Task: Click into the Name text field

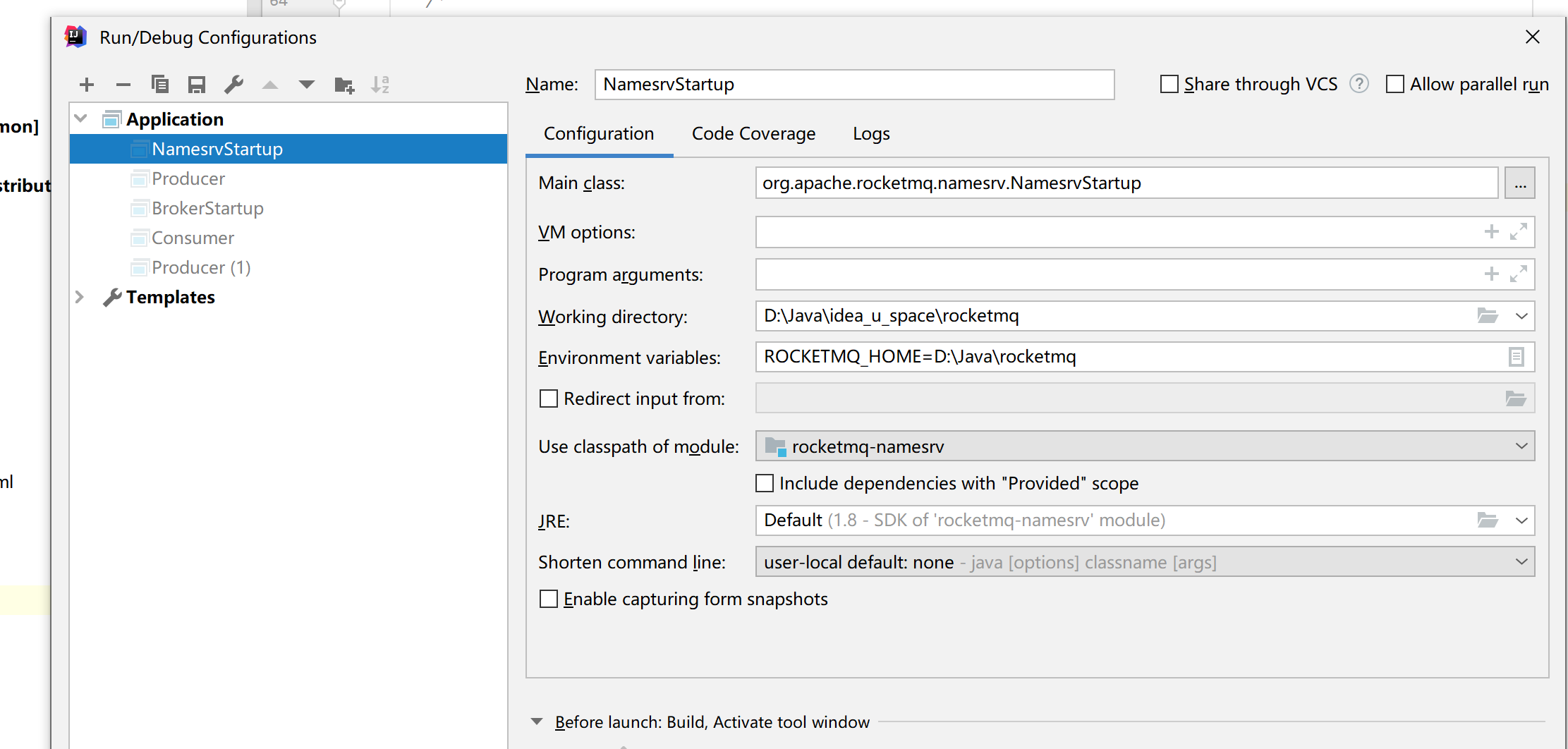Action: coord(854,85)
